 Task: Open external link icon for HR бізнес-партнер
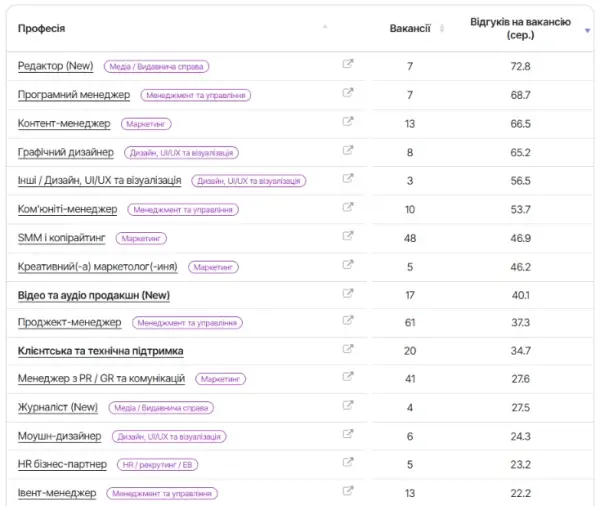click(x=347, y=462)
